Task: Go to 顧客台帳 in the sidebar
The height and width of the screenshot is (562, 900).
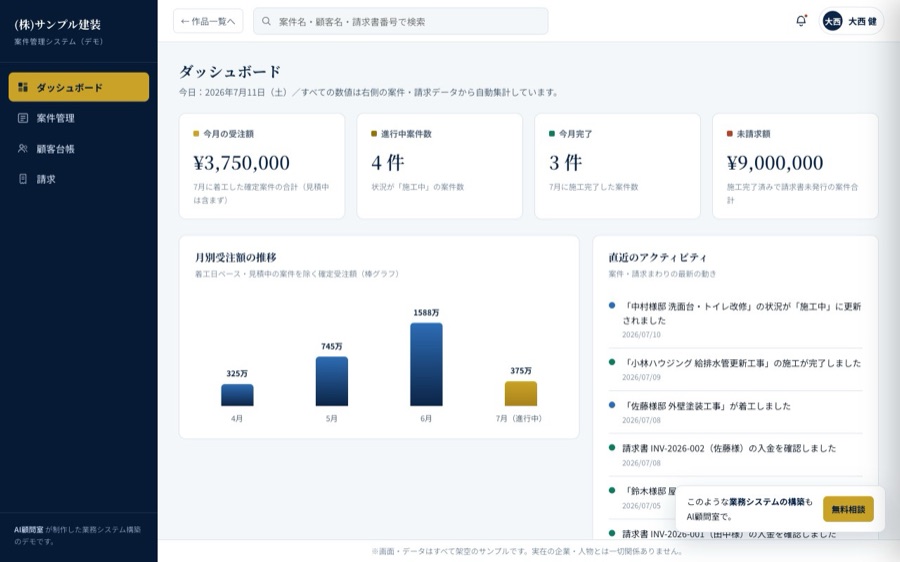Action: (x=79, y=149)
